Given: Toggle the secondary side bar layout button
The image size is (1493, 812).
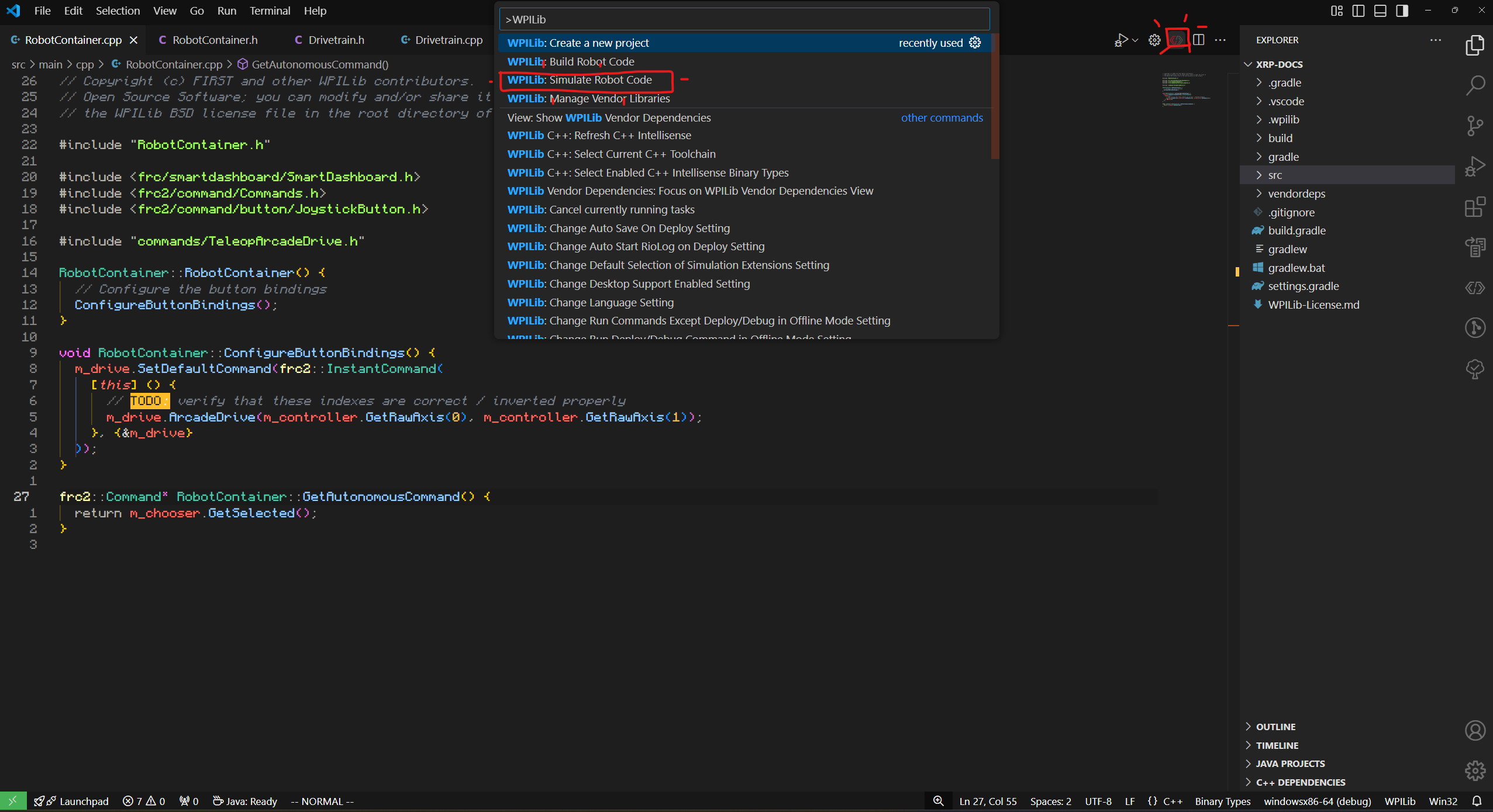Looking at the screenshot, I should [1402, 11].
